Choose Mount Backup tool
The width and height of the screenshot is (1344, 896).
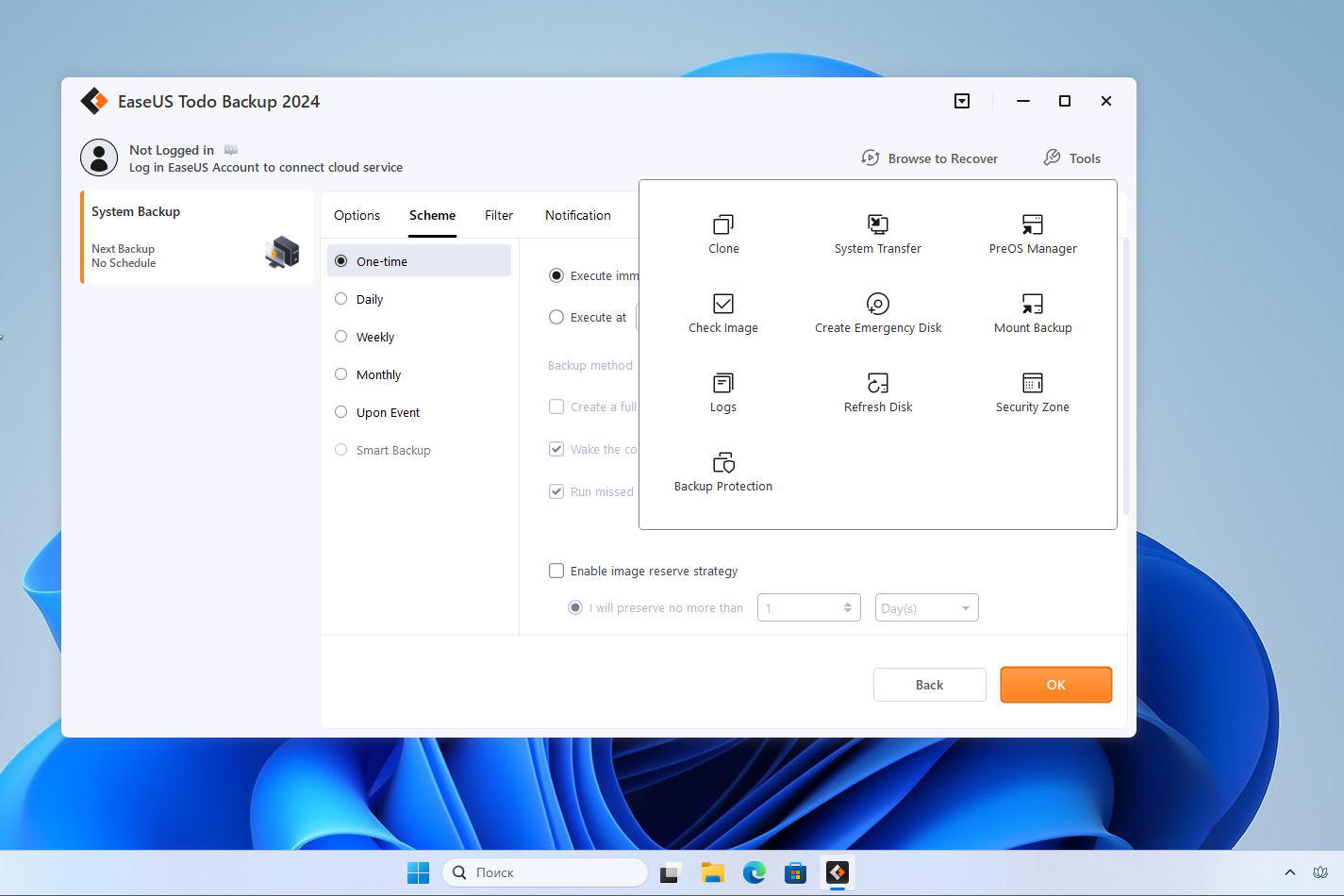coord(1033,313)
